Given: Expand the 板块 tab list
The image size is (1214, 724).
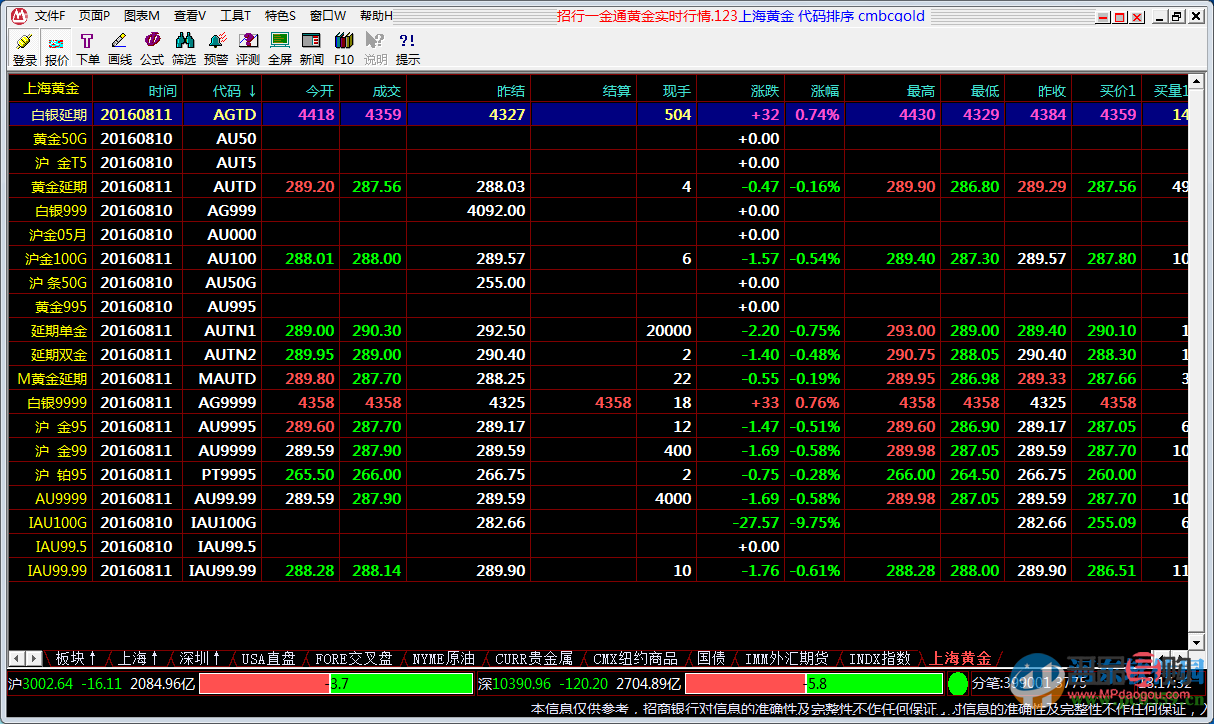Looking at the screenshot, I should pos(76,658).
